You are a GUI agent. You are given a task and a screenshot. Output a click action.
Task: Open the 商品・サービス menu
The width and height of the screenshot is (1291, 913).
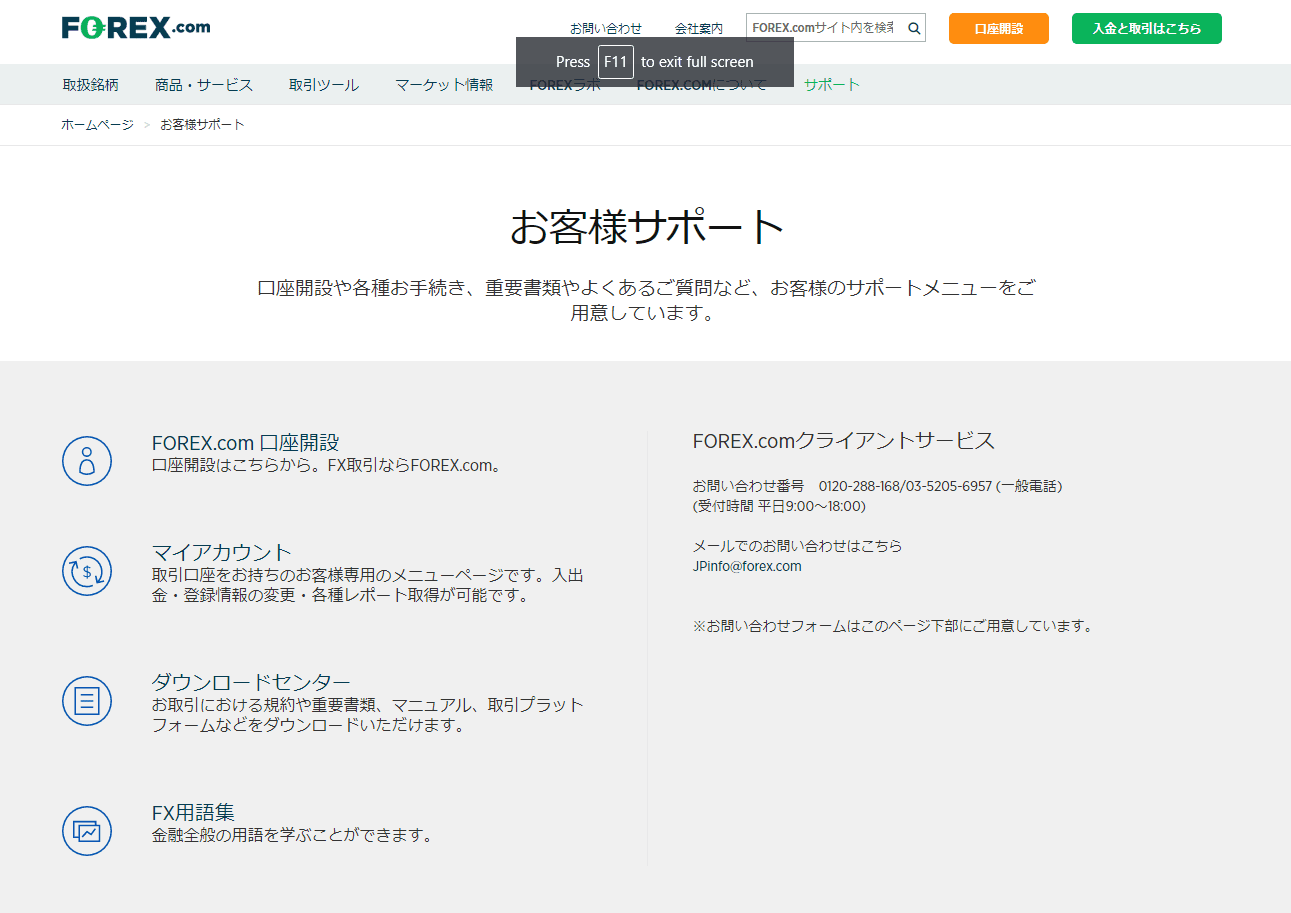click(x=204, y=85)
